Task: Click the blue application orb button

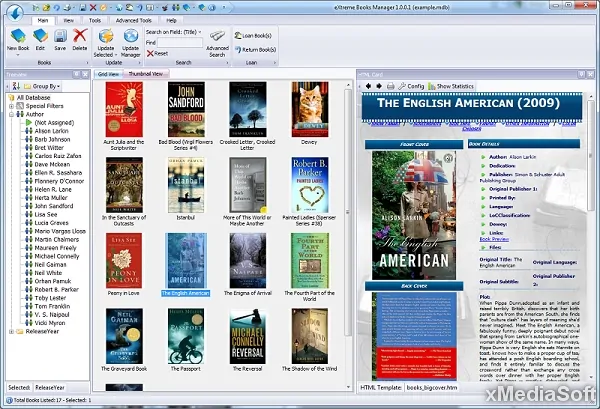Action: click(x=15, y=12)
